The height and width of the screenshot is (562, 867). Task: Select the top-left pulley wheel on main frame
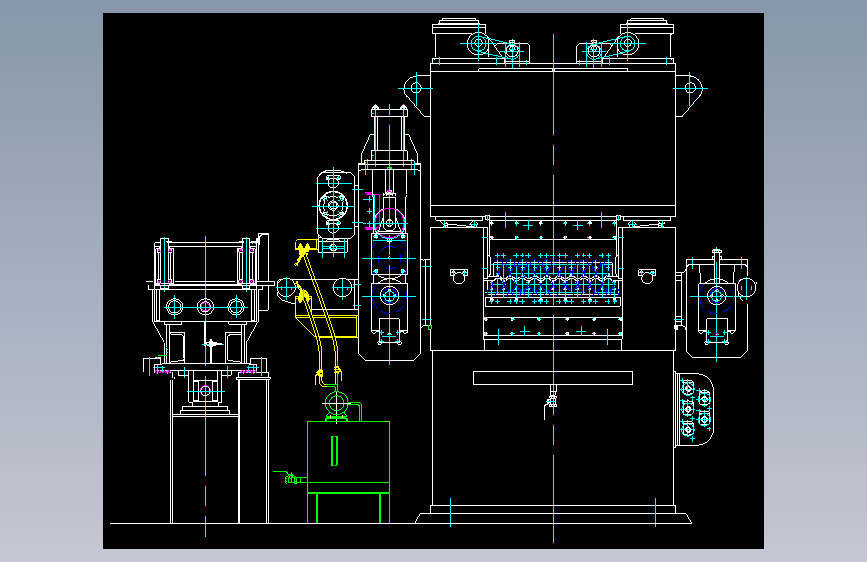pos(479,43)
